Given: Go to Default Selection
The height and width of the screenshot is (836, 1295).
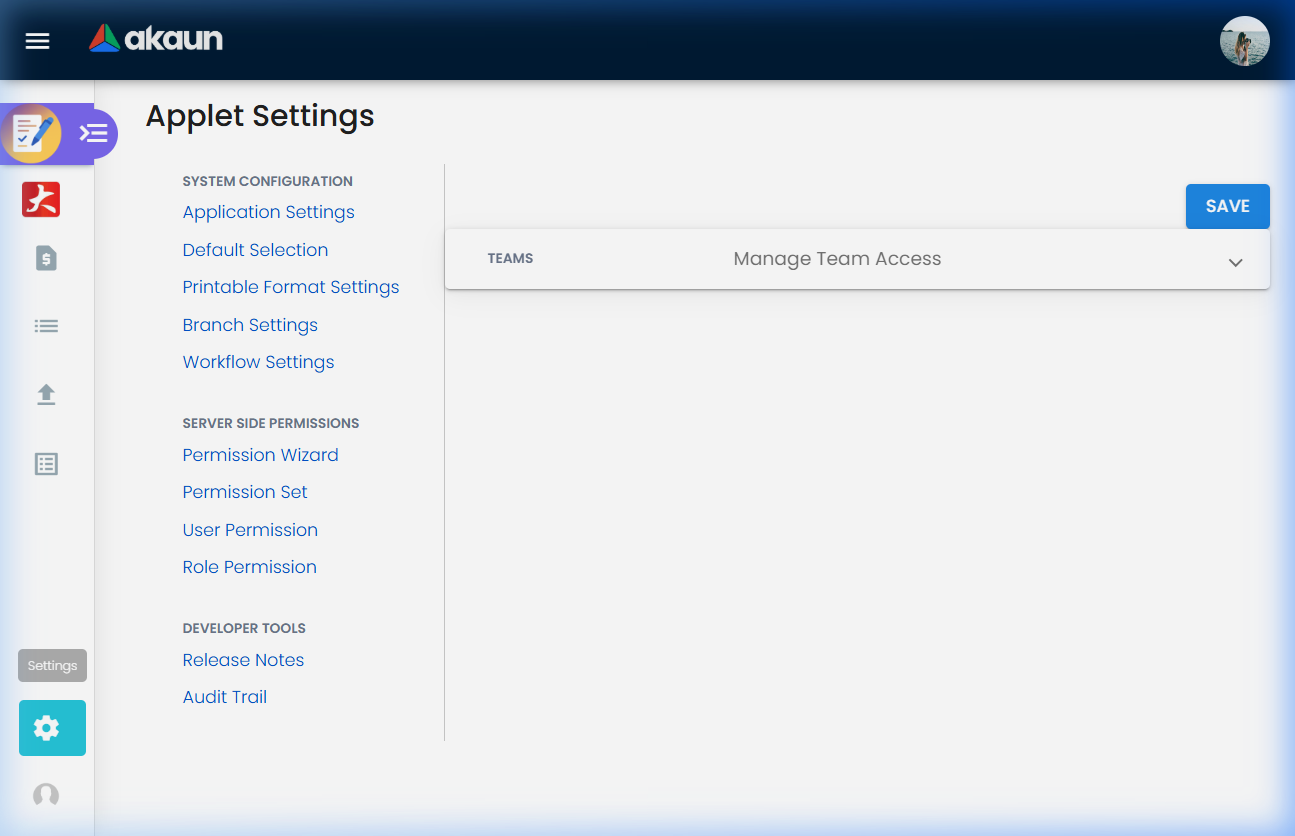Looking at the screenshot, I should tap(256, 250).
